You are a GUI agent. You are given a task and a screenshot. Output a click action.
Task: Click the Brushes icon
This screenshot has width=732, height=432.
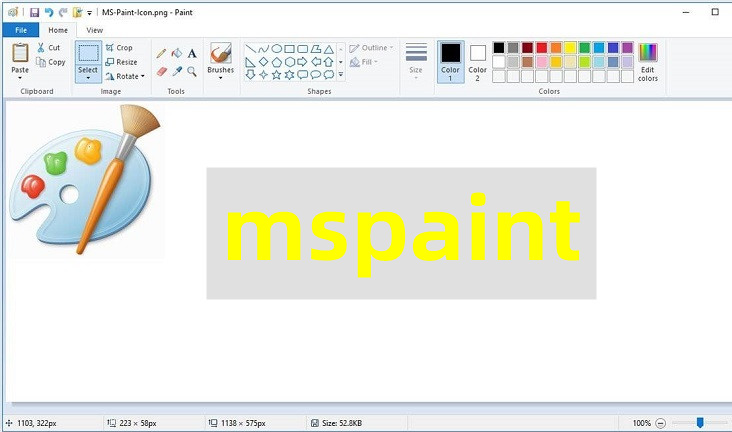pyautogui.click(x=220, y=53)
